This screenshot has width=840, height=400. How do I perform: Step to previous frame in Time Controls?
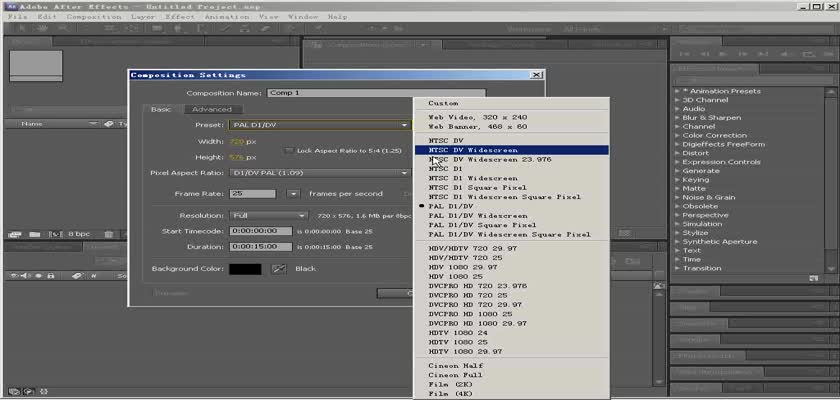click(705, 54)
